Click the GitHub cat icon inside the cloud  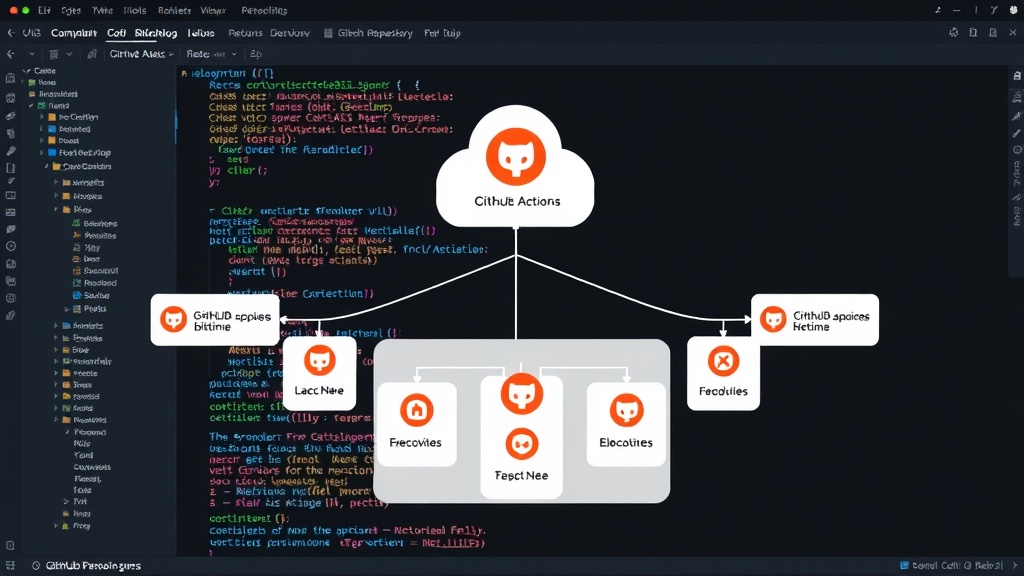click(x=516, y=157)
